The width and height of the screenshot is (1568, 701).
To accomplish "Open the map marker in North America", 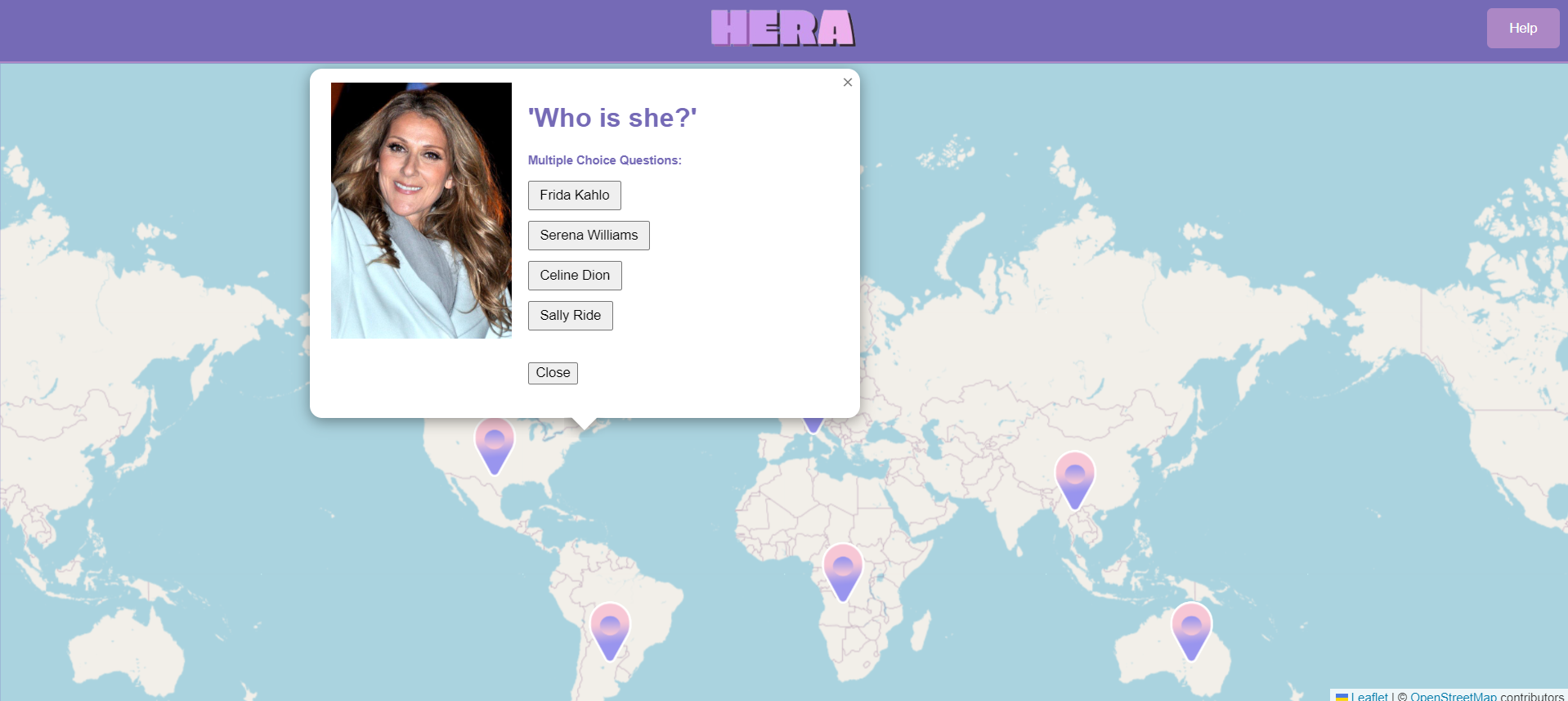I will click(x=495, y=447).
